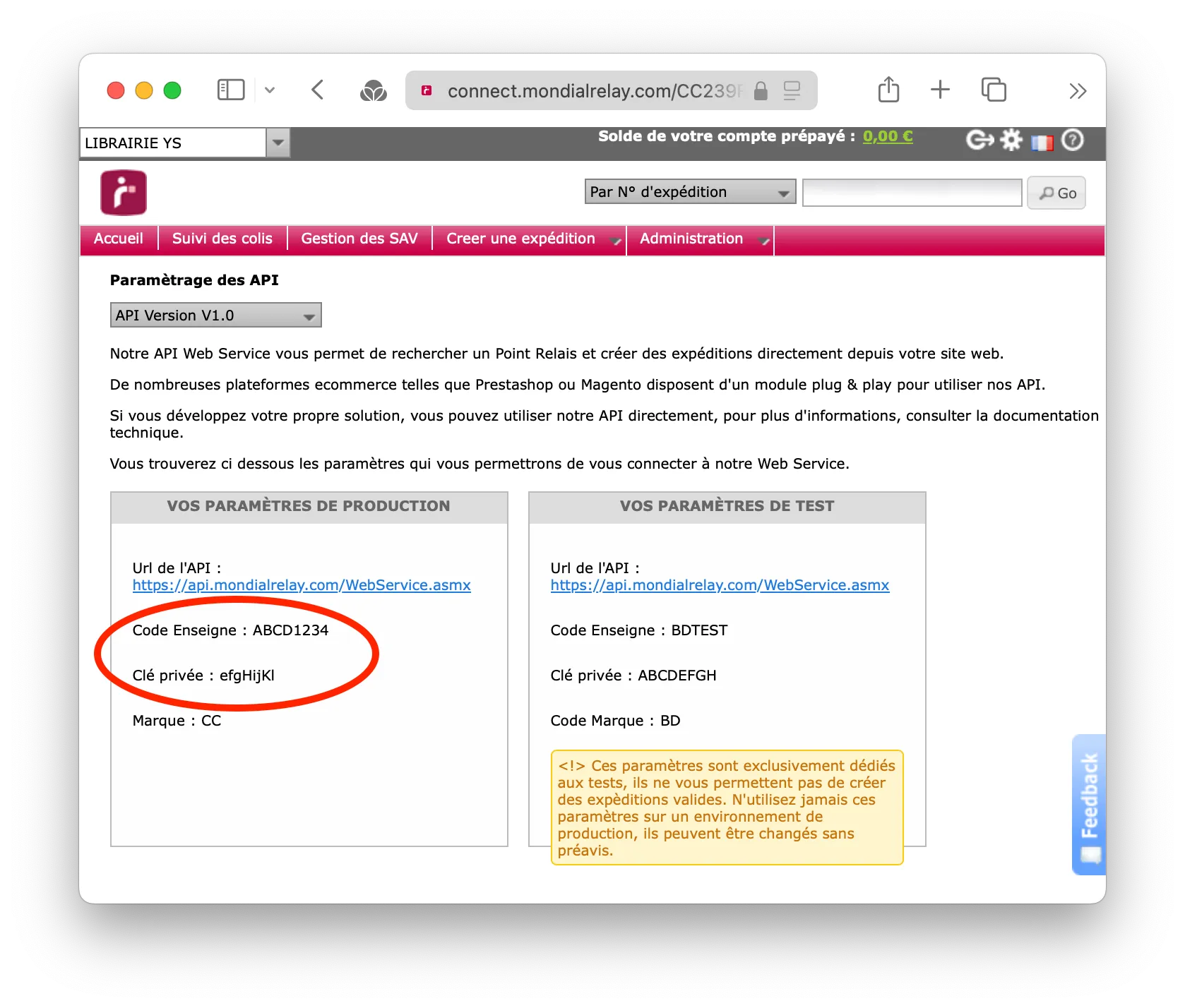Click the production API WebService URL link
Viewport: 1185px width, 1008px height.
pyautogui.click(x=302, y=585)
